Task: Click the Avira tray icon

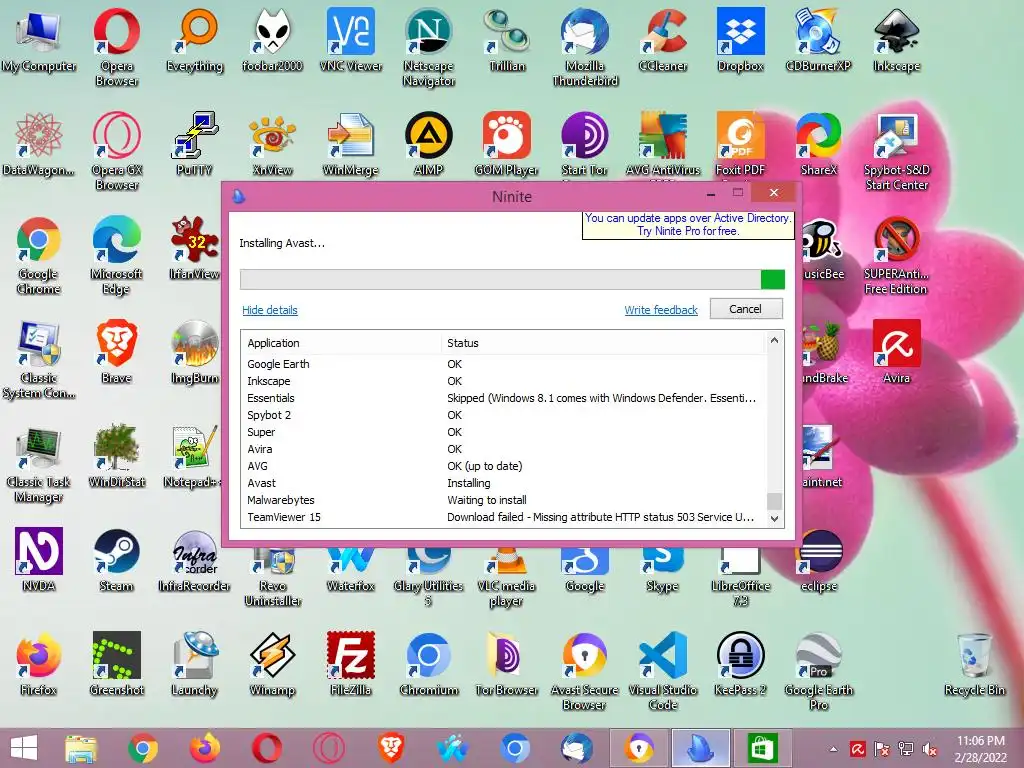Action: coord(858,749)
